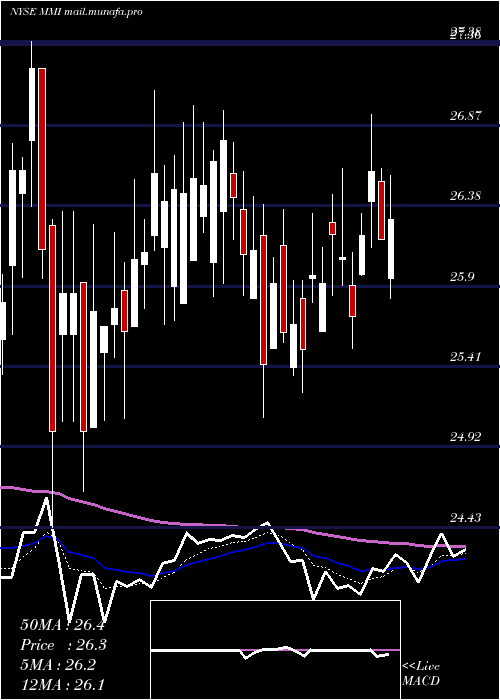This screenshot has height=700, width=500.
Task: Click the Price : 26.3 readout
Action: point(63,645)
